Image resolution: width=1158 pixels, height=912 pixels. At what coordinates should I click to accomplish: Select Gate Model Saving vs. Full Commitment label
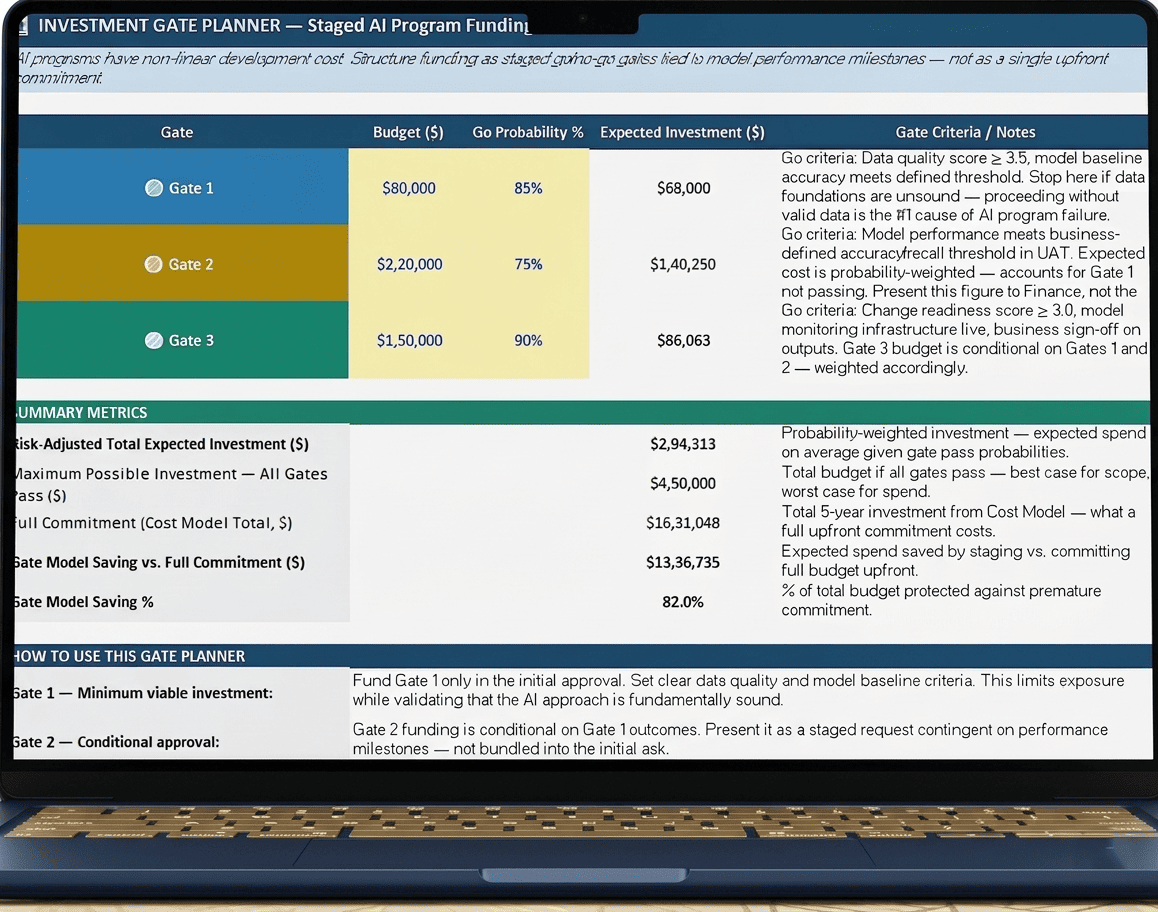point(158,562)
